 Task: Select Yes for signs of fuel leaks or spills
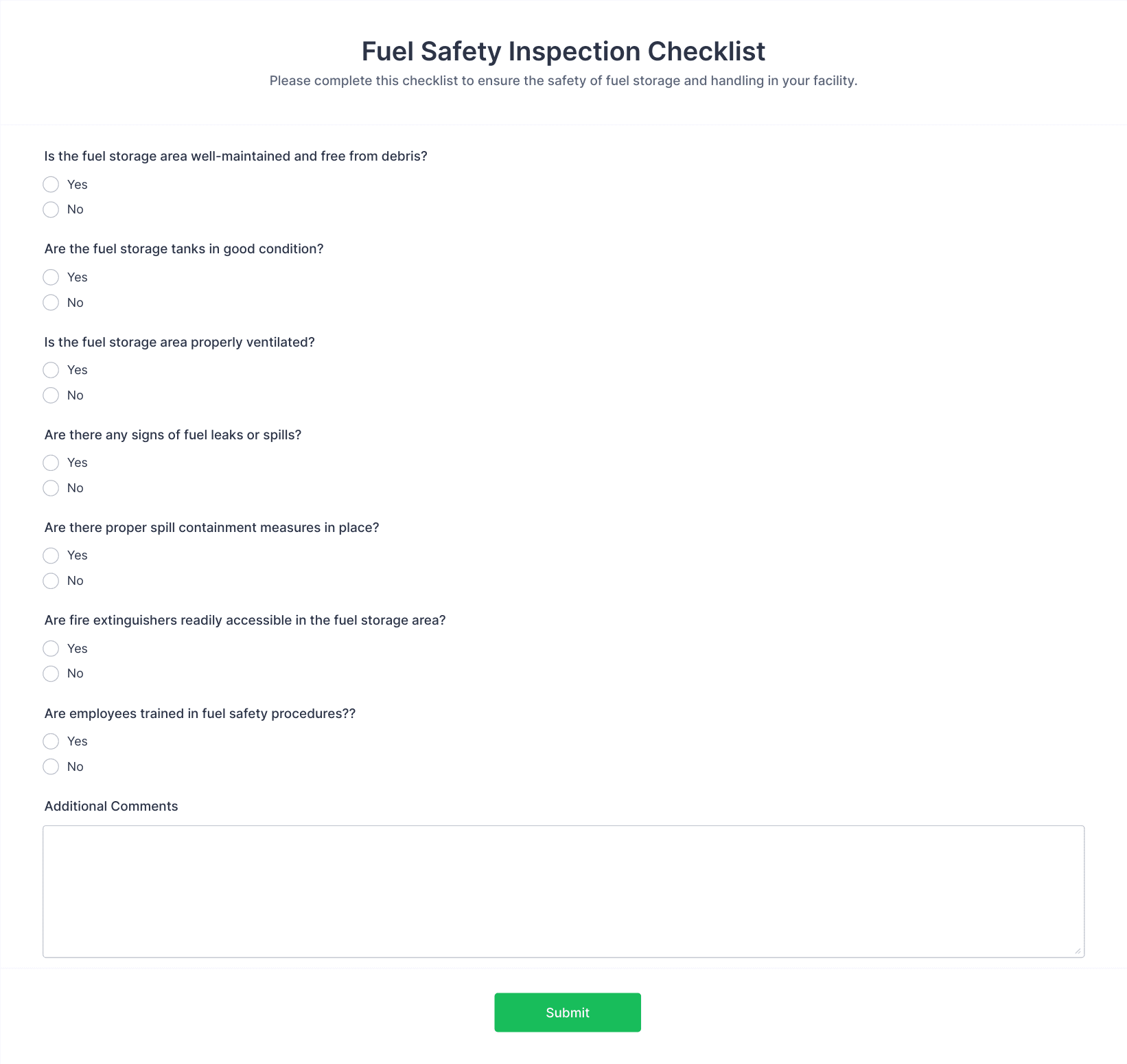(51, 463)
